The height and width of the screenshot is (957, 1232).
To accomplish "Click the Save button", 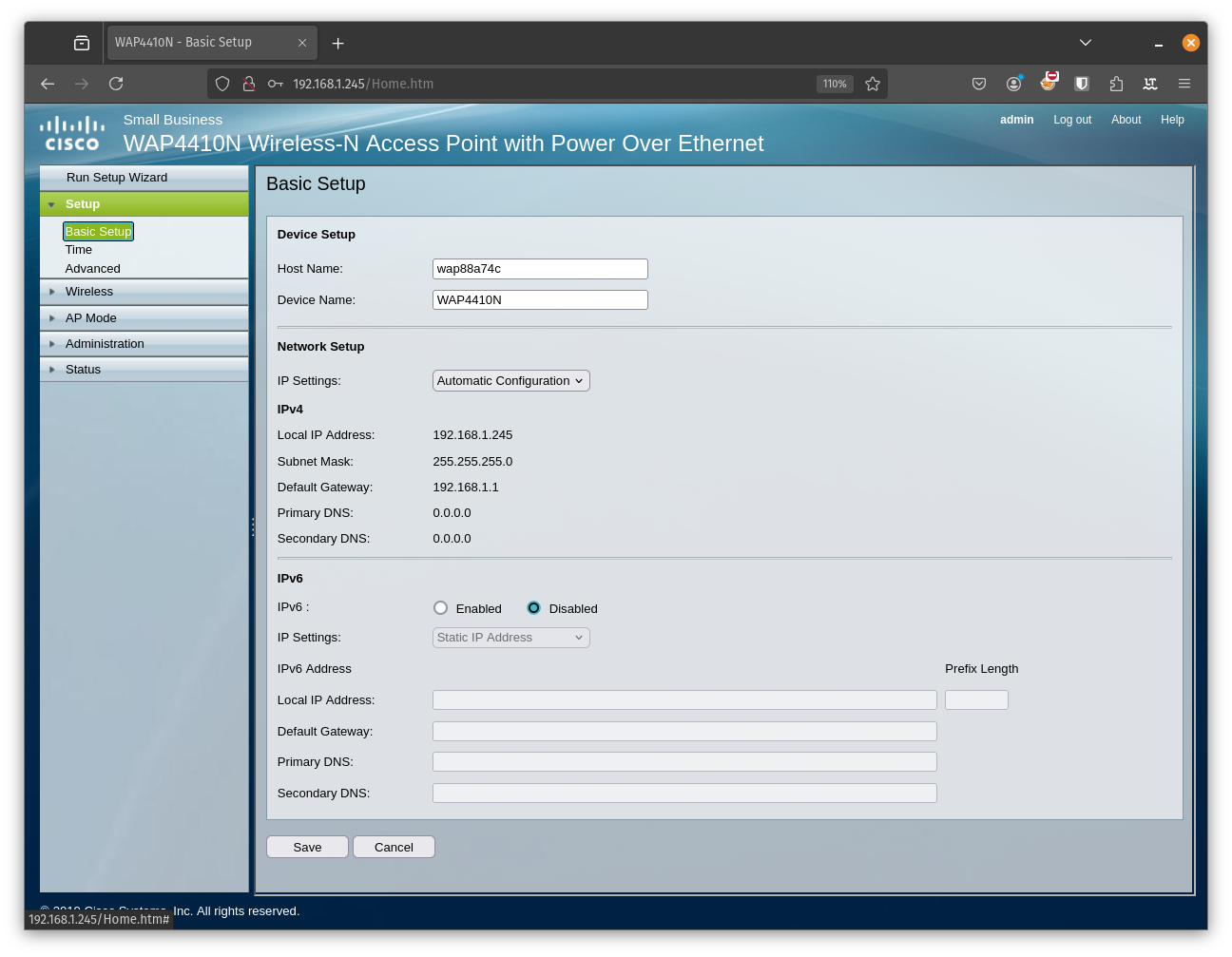I will point(307,847).
